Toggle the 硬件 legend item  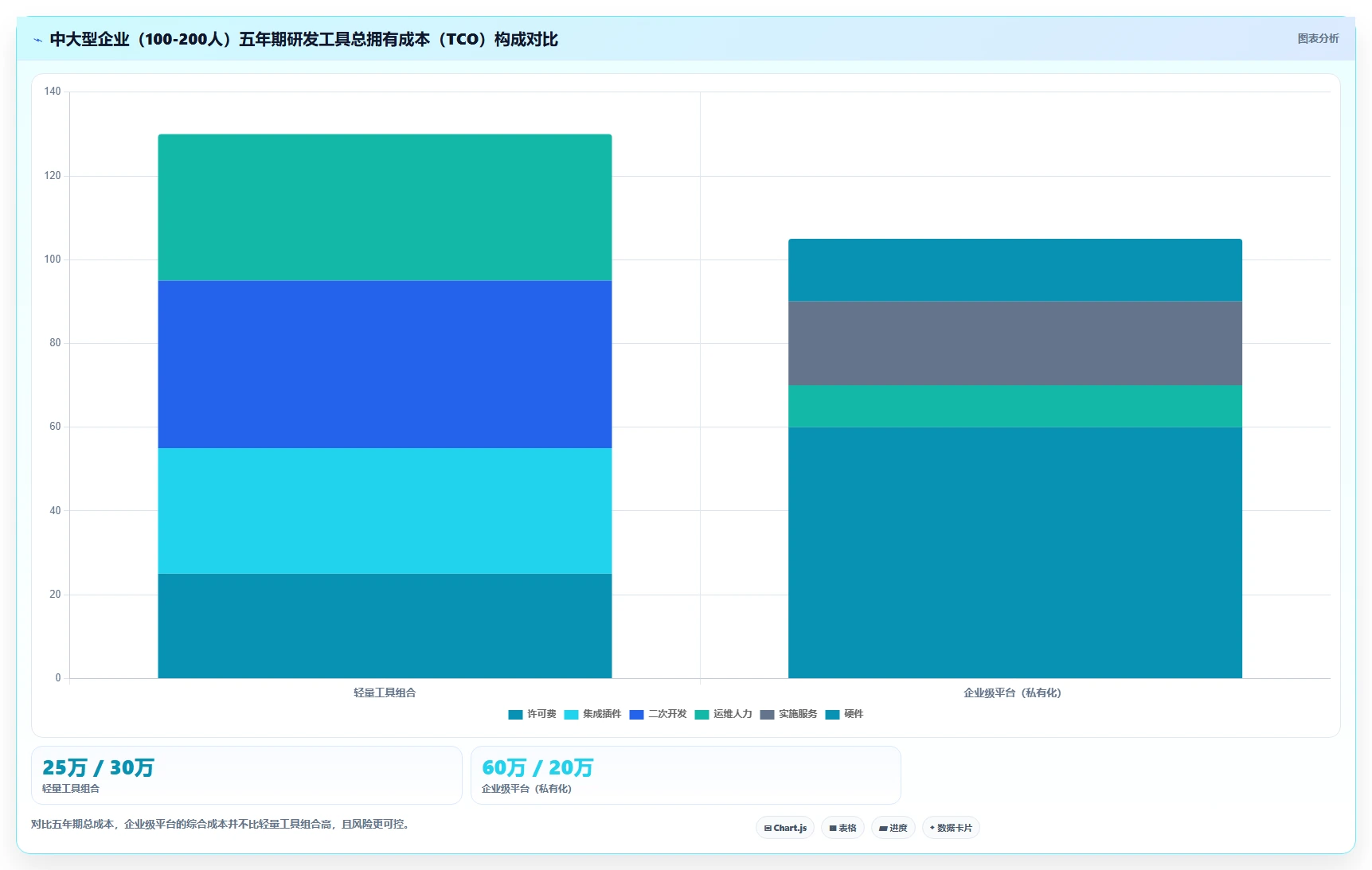click(x=844, y=714)
